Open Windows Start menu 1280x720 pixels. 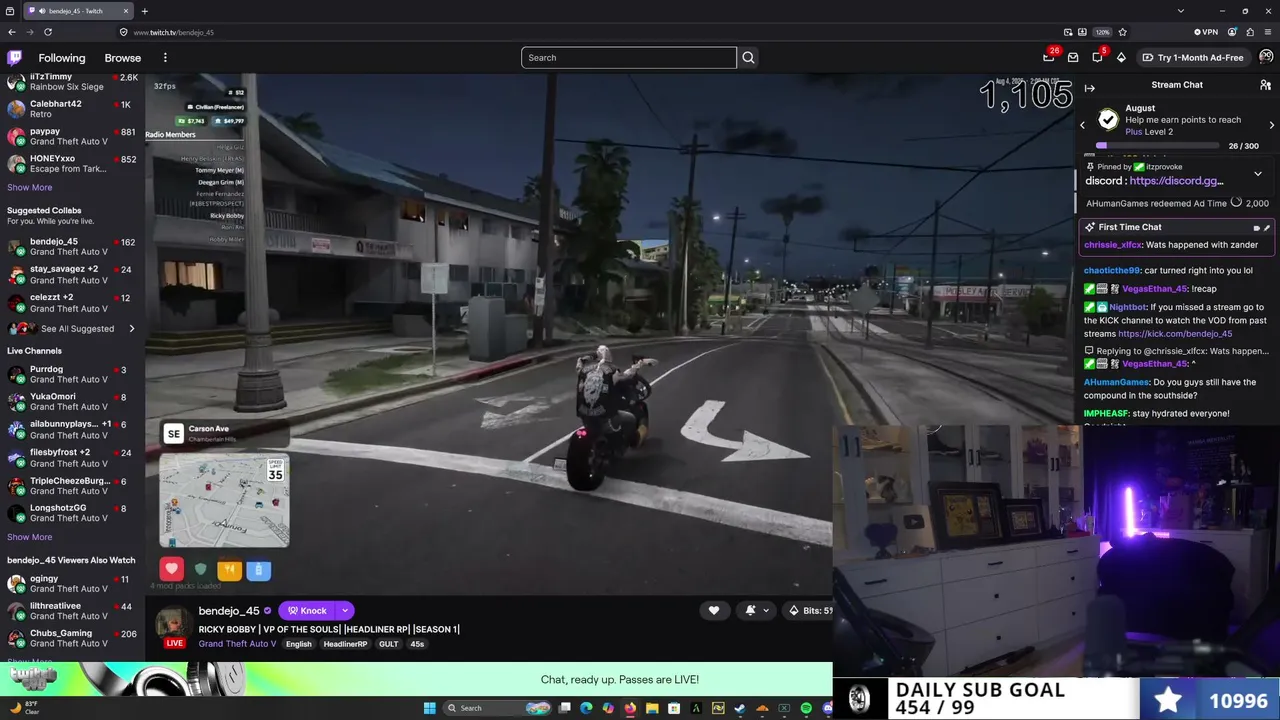pos(430,708)
